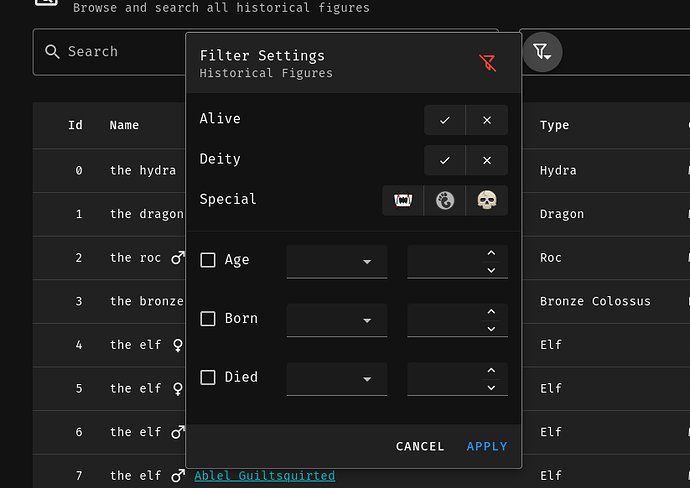Increase the Born value
690x488 pixels.
point(491,312)
